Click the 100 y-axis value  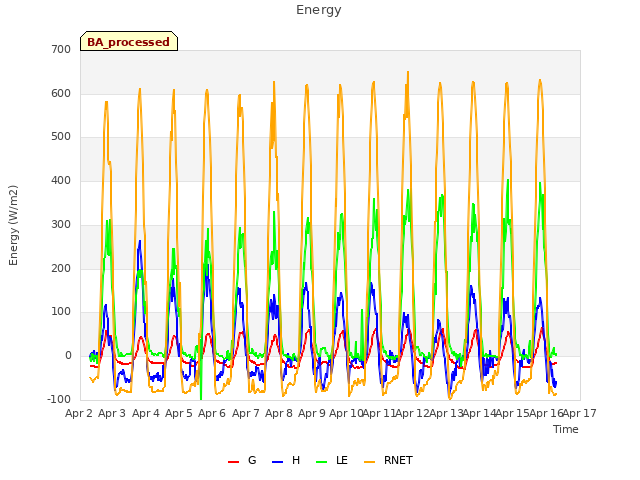point(61,312)
